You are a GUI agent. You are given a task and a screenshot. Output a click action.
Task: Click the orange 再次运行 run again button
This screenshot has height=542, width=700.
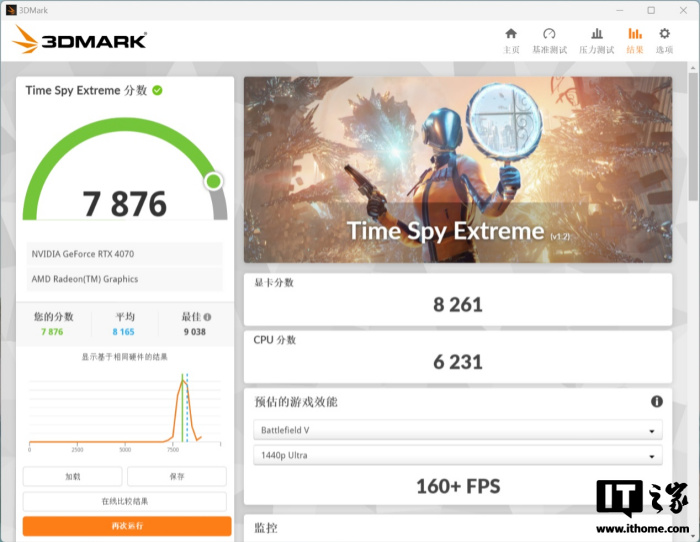coord(127,526)
